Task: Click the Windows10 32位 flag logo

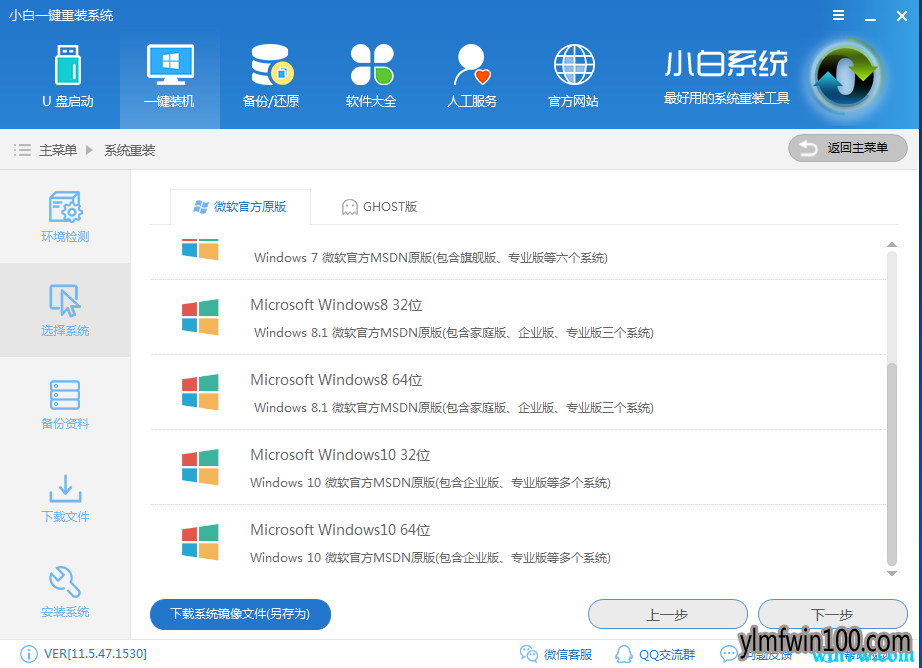Action: pyautogui.click(x=200, y=467)
